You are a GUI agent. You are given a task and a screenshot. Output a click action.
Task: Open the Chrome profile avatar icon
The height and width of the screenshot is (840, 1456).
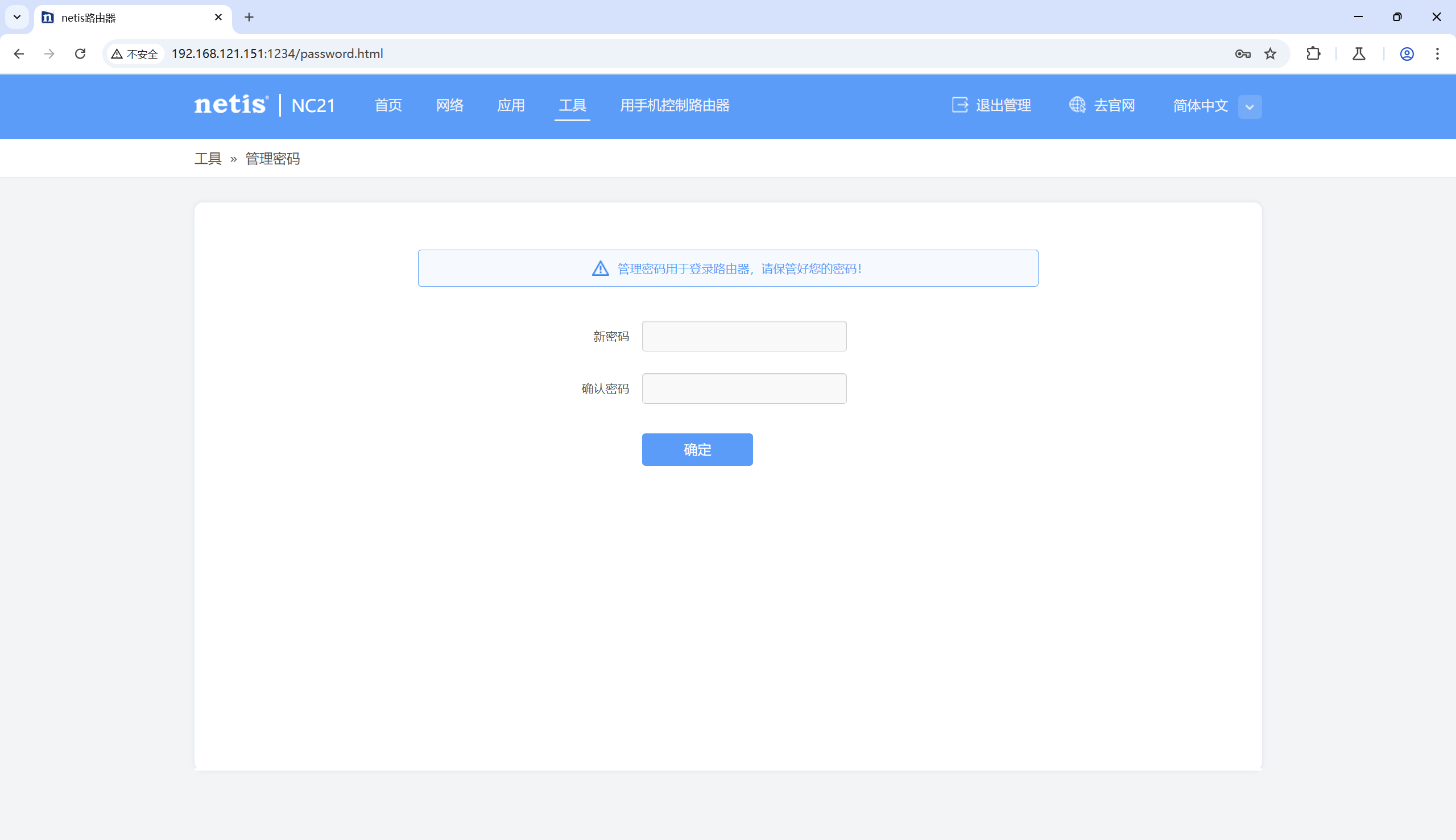[1407, 53]
